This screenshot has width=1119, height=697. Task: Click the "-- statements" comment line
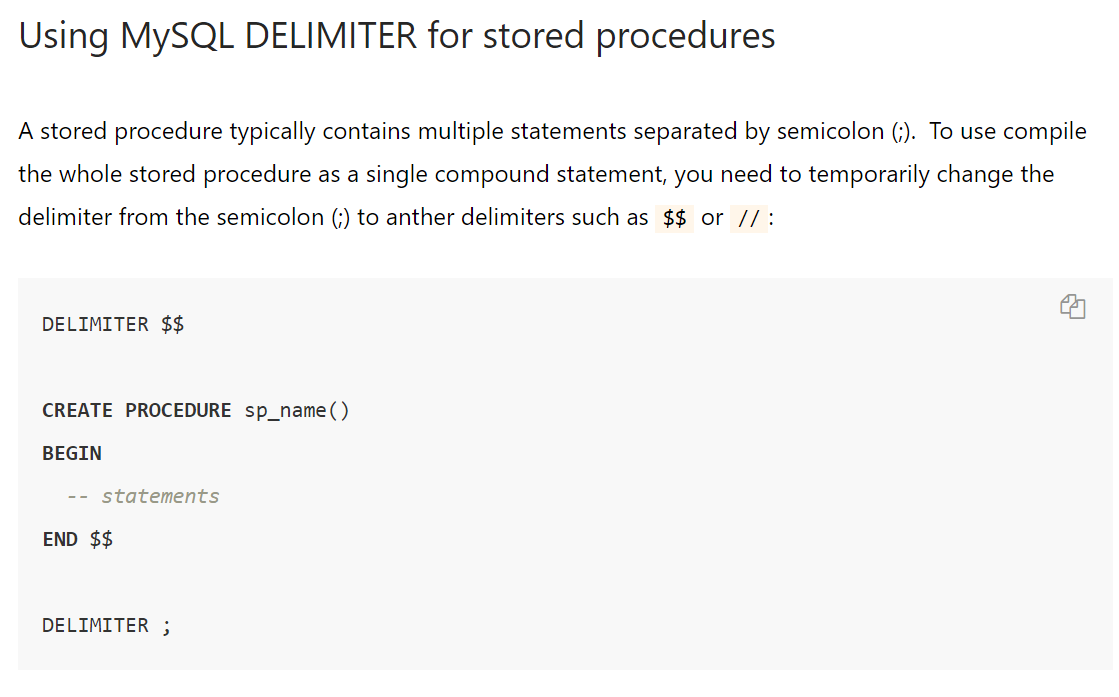pos(142,496)
